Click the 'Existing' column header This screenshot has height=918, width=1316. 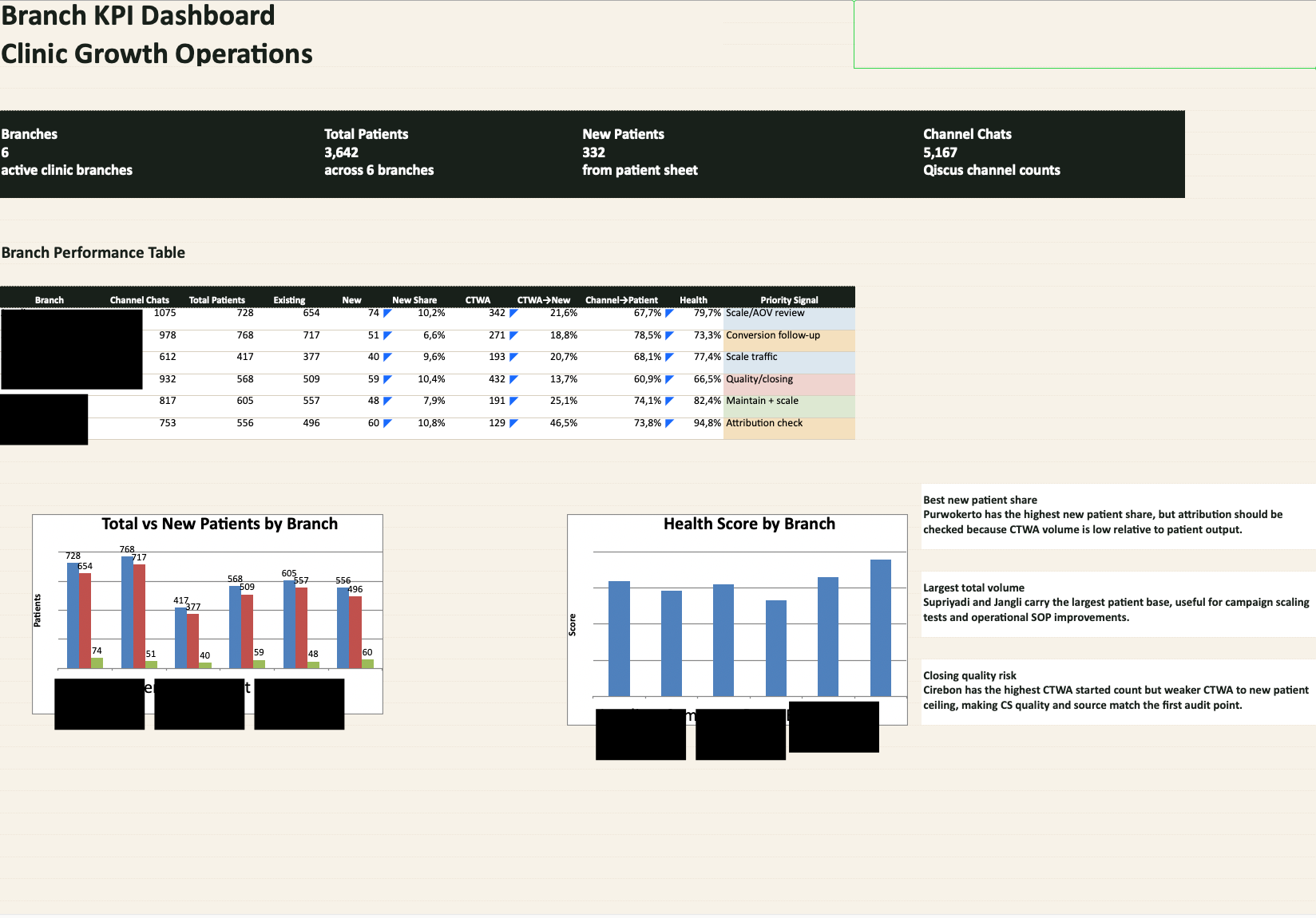289,300
